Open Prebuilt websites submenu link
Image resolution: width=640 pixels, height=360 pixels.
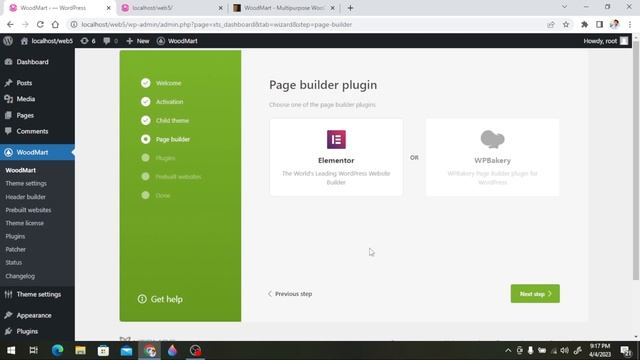[x=28, y=210]
